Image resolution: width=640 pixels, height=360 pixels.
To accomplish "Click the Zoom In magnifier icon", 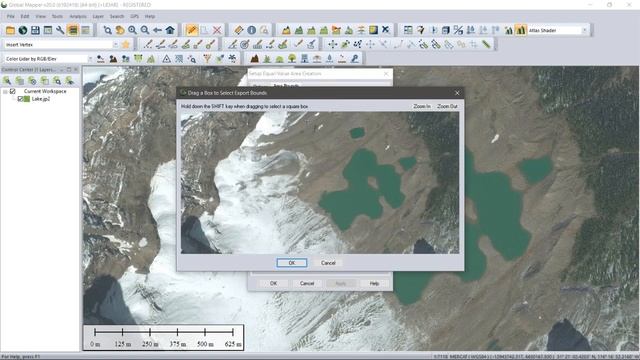I will (x=132, y=30).
